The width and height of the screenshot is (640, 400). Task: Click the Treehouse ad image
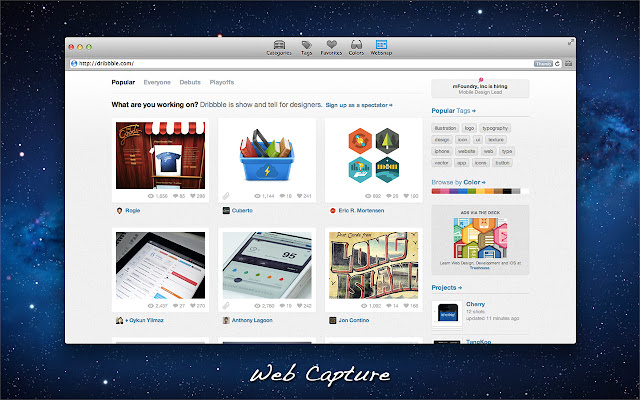coord(480,238)
